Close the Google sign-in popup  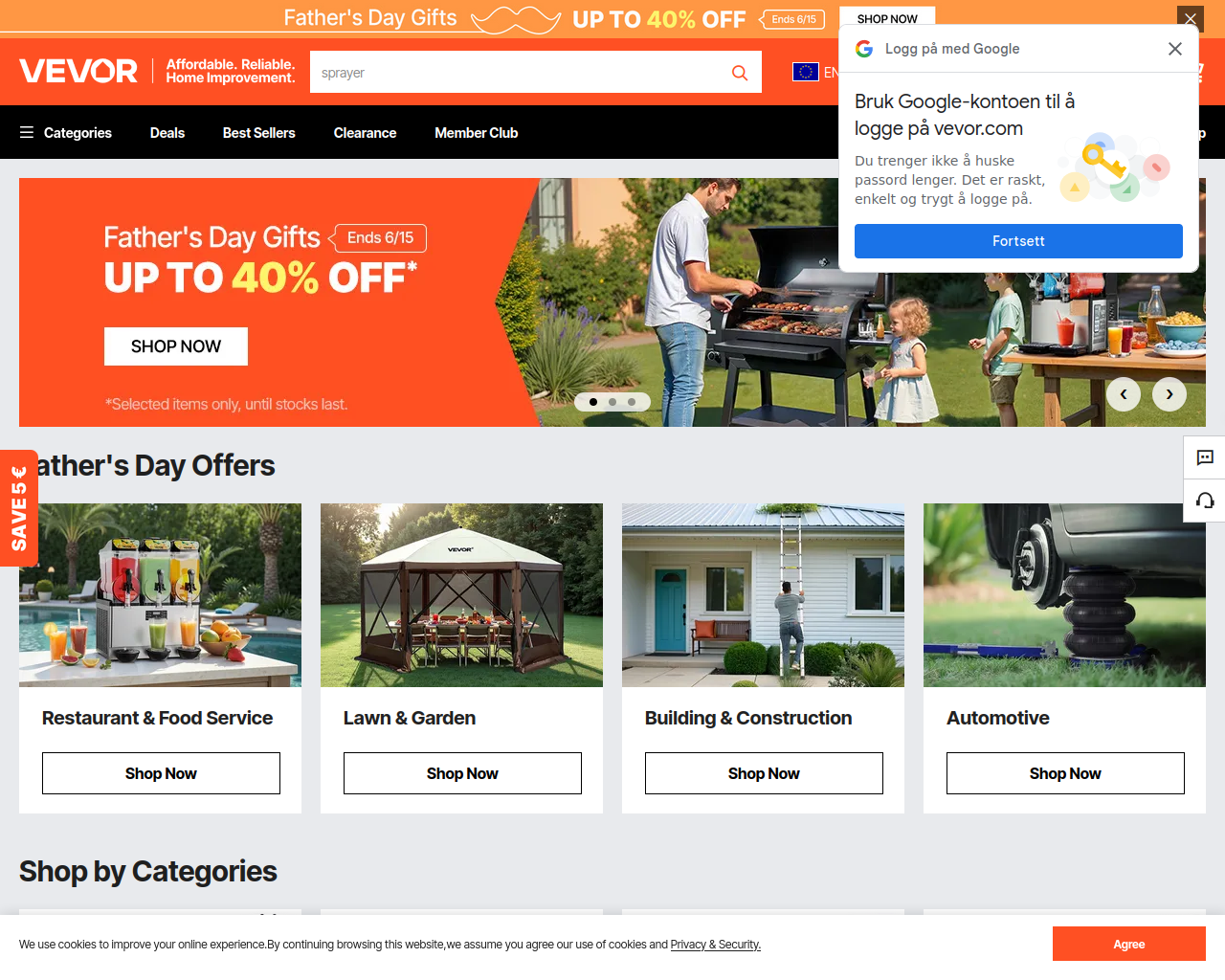(x=1175, y=49)
